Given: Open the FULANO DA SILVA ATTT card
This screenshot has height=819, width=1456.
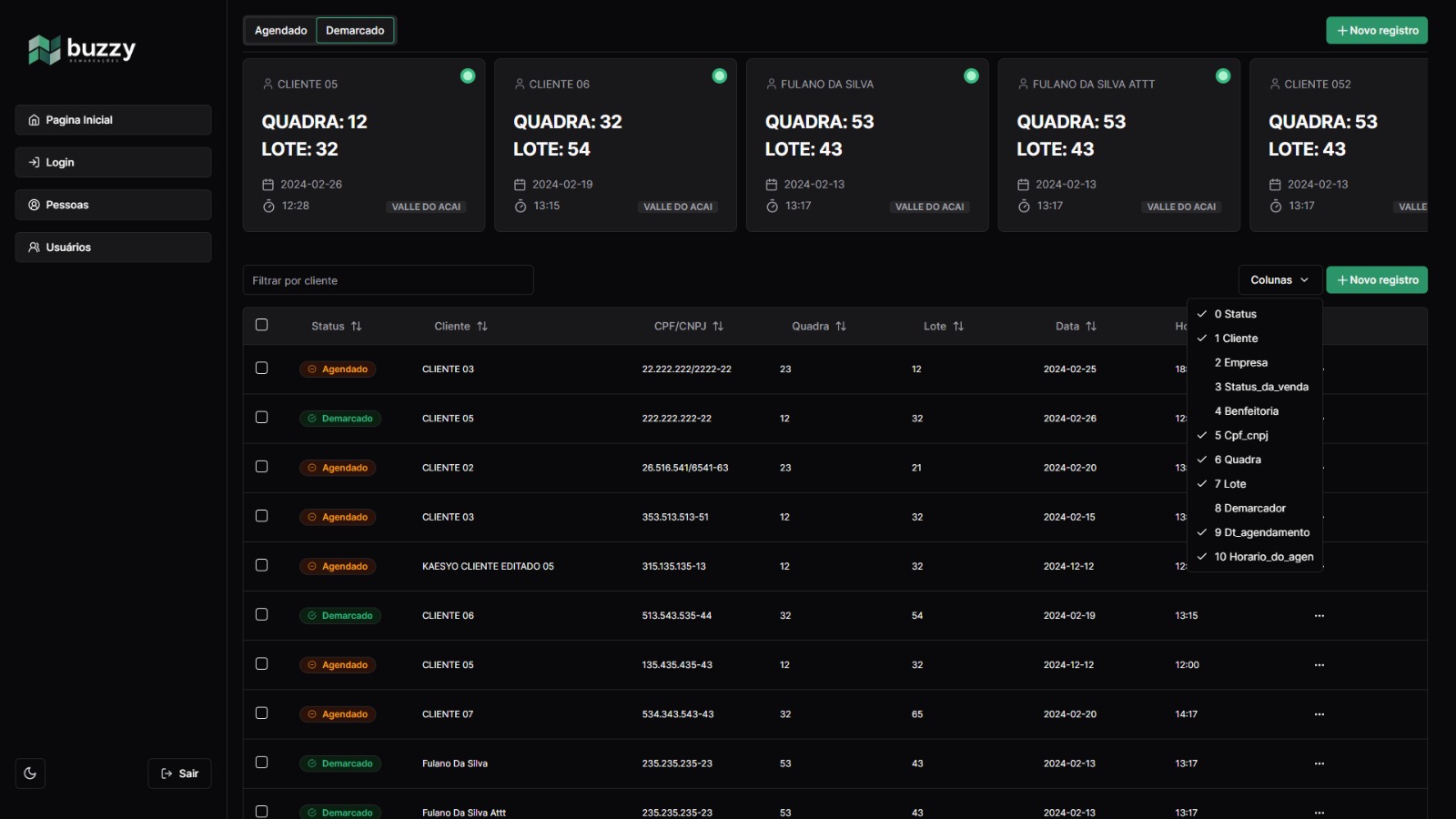Looking at the screenshot, I should [x=1118, y=146].
